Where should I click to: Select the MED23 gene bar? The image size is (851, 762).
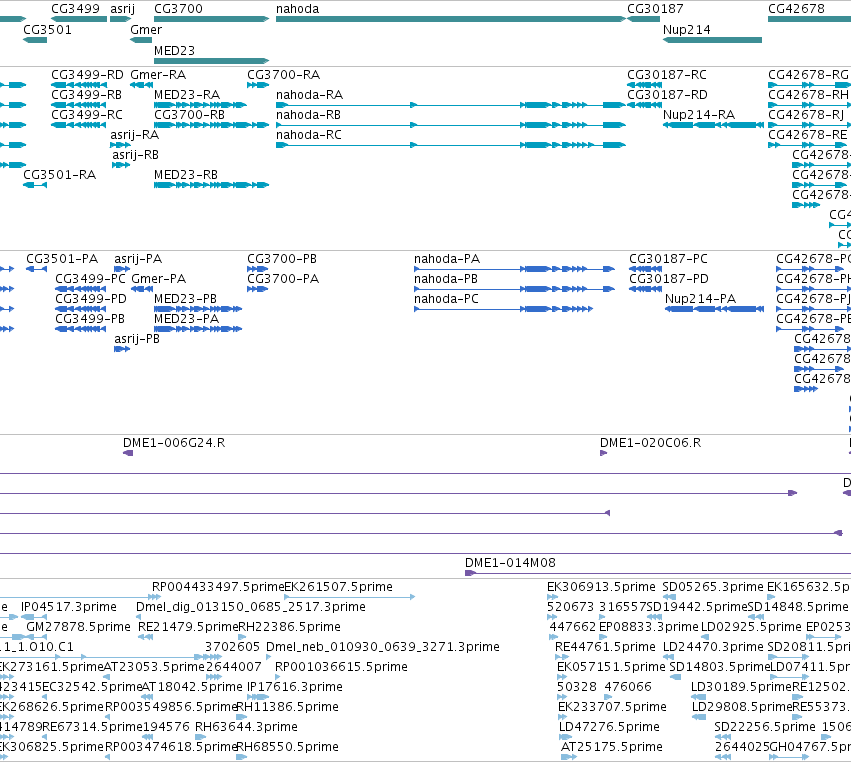point(212,60)
